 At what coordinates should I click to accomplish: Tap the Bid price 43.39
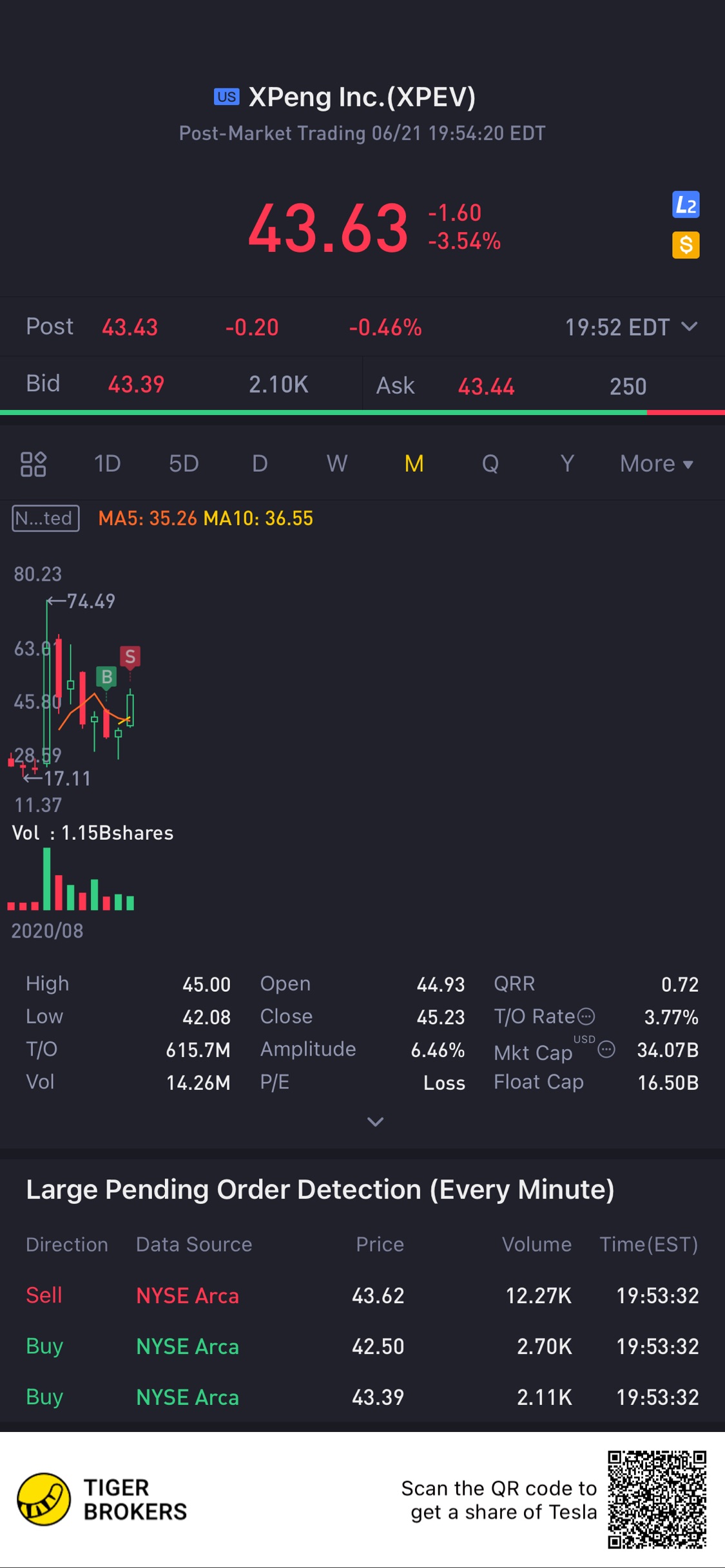136,385
